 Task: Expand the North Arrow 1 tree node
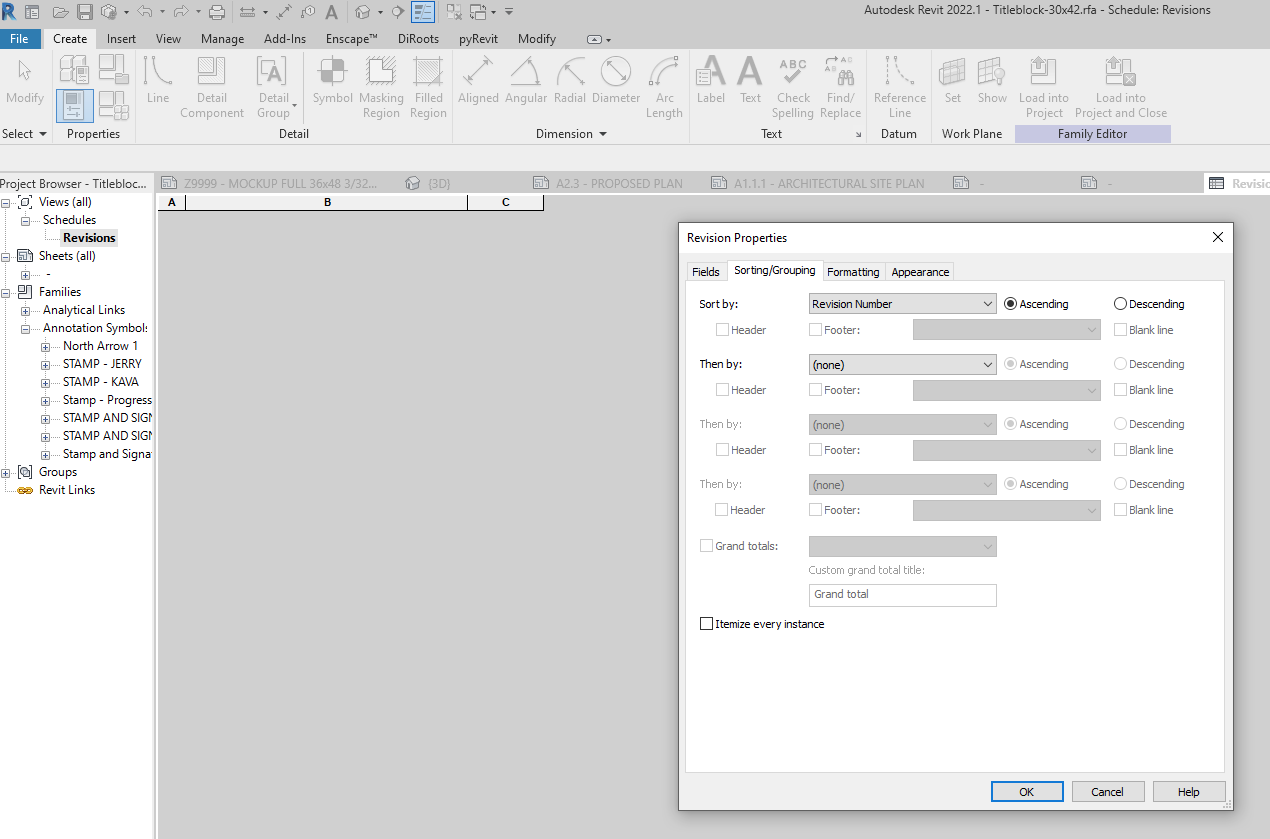[x=45, y=346]
